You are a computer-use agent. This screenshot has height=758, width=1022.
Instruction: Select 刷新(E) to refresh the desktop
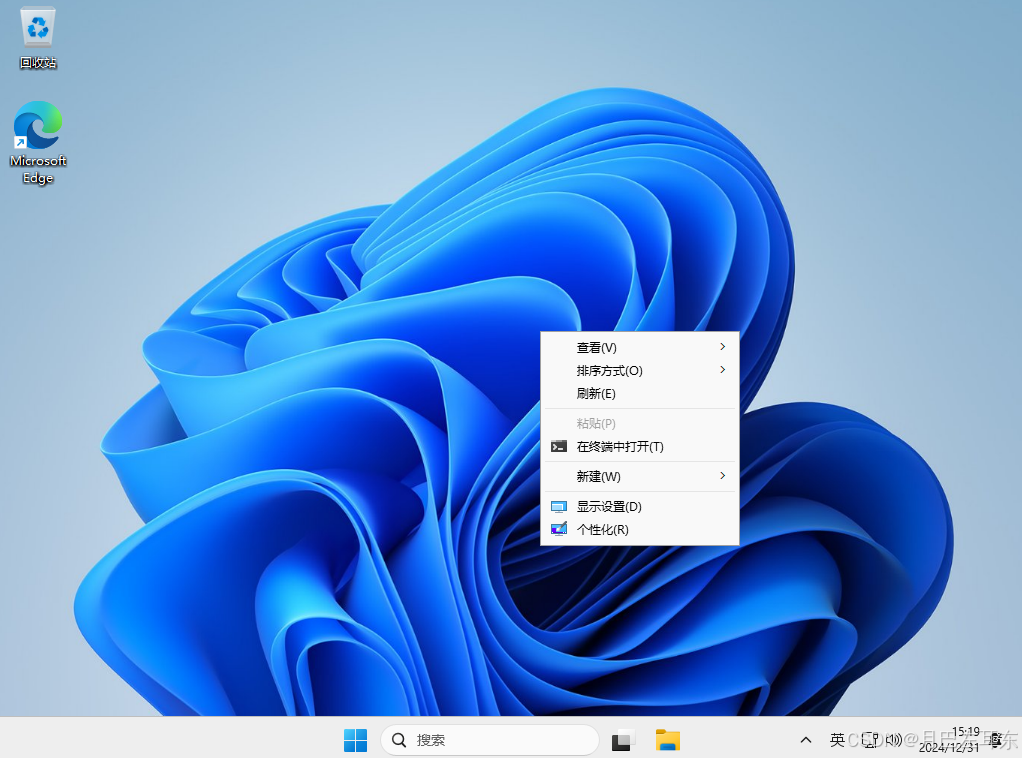pos(639,393)
